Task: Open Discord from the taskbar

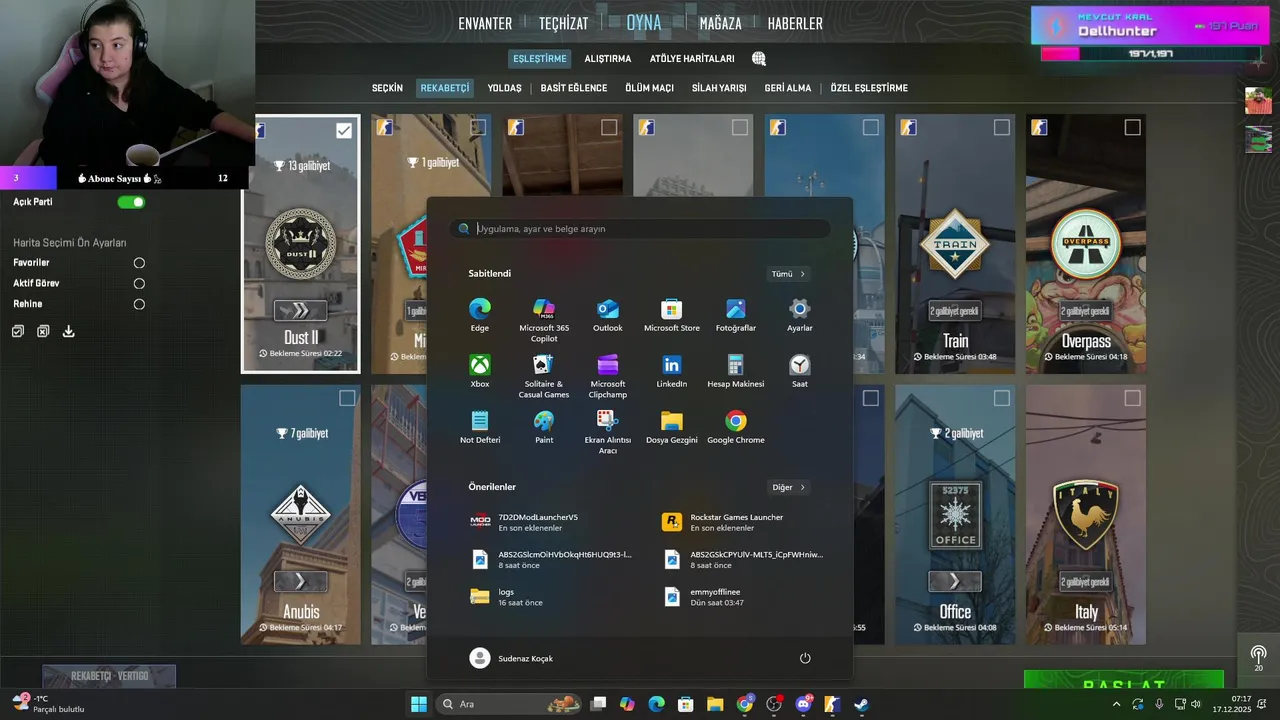Action: pyautogui.click(x=803, y=704)
